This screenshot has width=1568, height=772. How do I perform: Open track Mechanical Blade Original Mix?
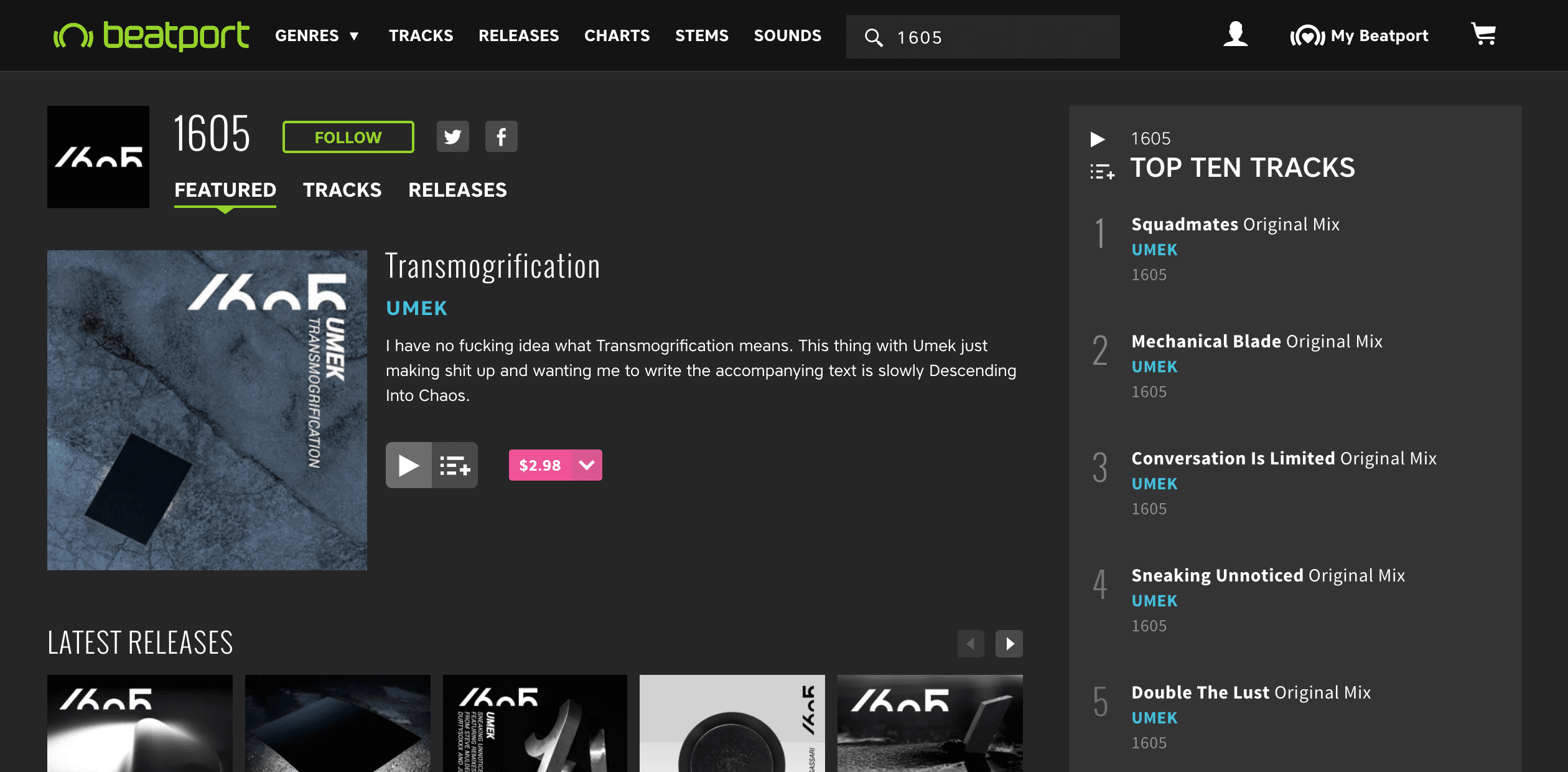(x=1257, y=341)
